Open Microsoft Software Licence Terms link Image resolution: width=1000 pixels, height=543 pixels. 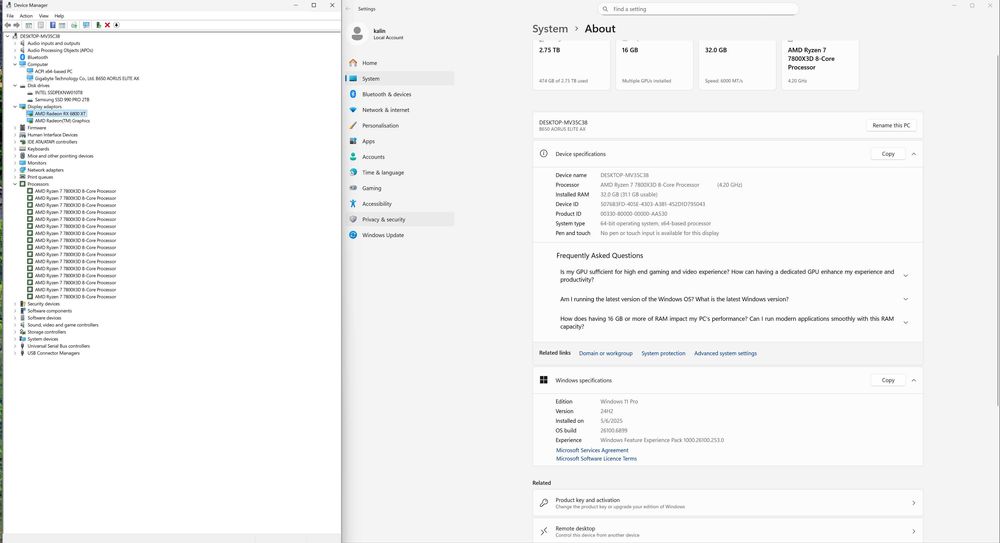(x=596, y=459)
